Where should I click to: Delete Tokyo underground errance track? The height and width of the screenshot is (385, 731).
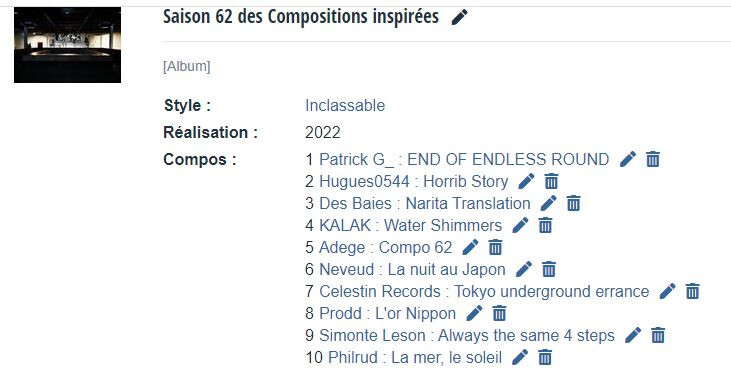pos(692,291)
